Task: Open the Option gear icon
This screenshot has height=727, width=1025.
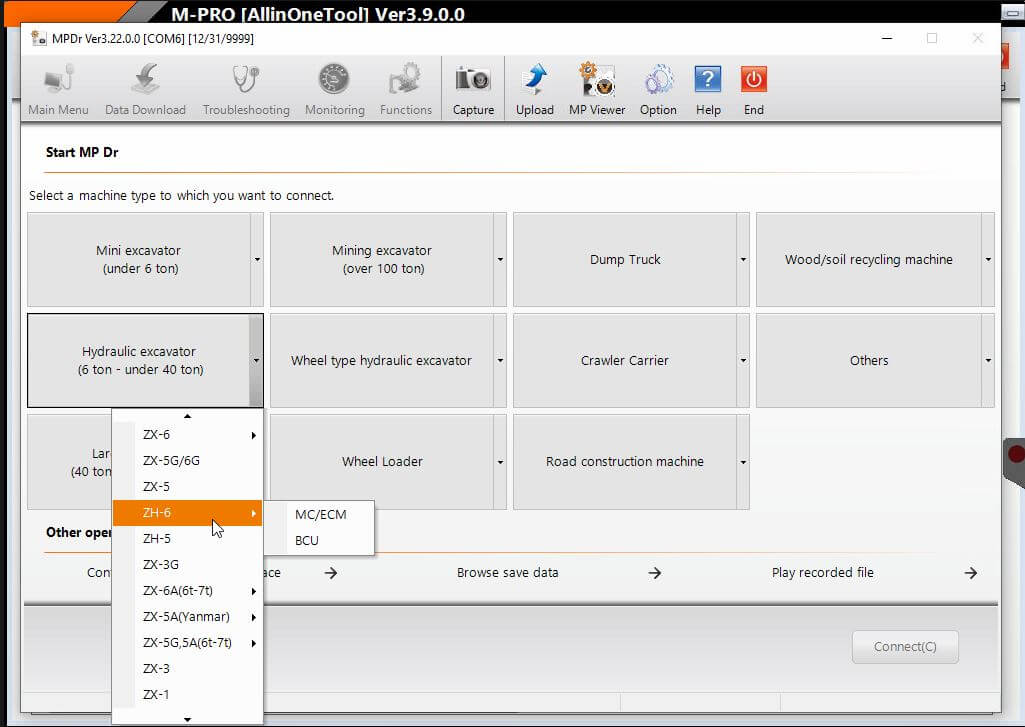Action: click(x=658, y=81)
